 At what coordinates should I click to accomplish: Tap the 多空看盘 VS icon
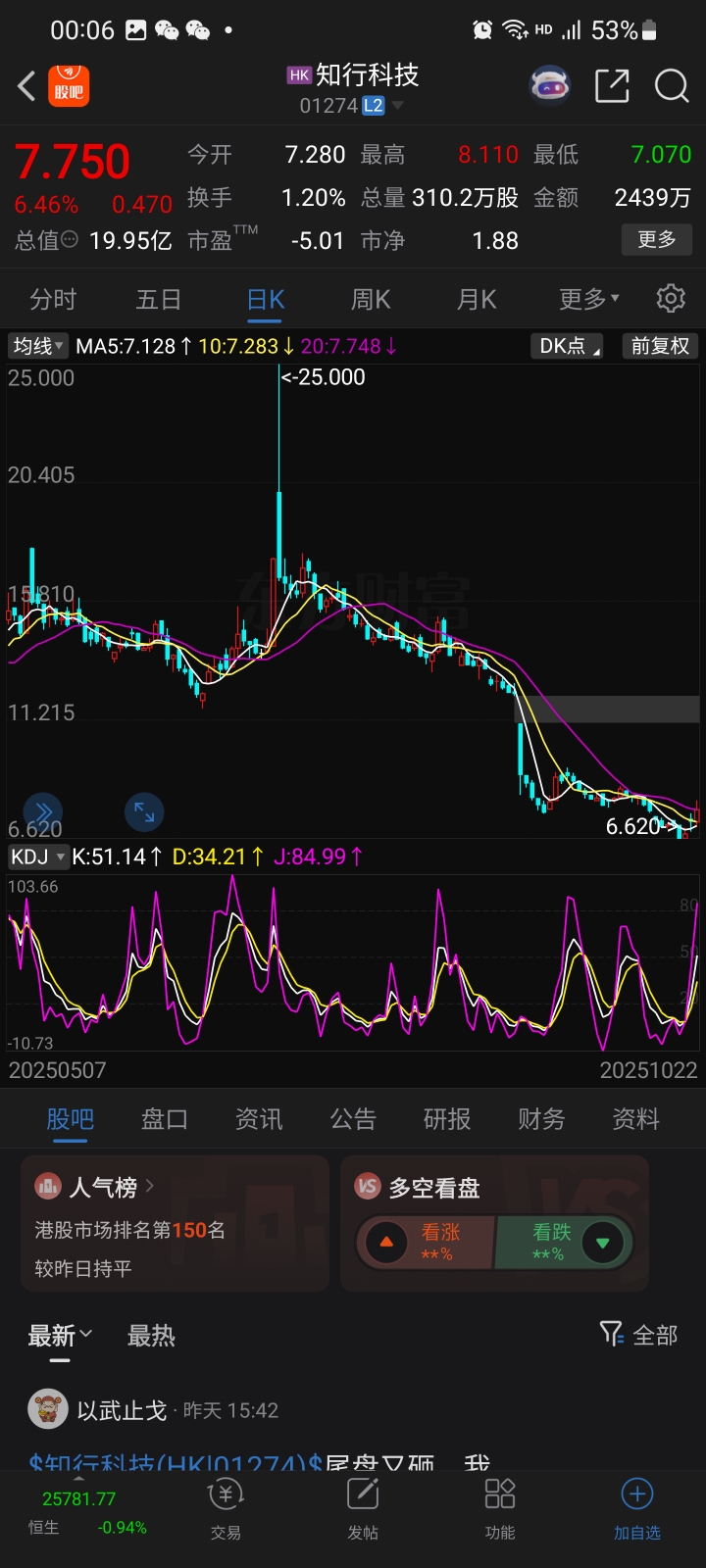point(367,1187)
